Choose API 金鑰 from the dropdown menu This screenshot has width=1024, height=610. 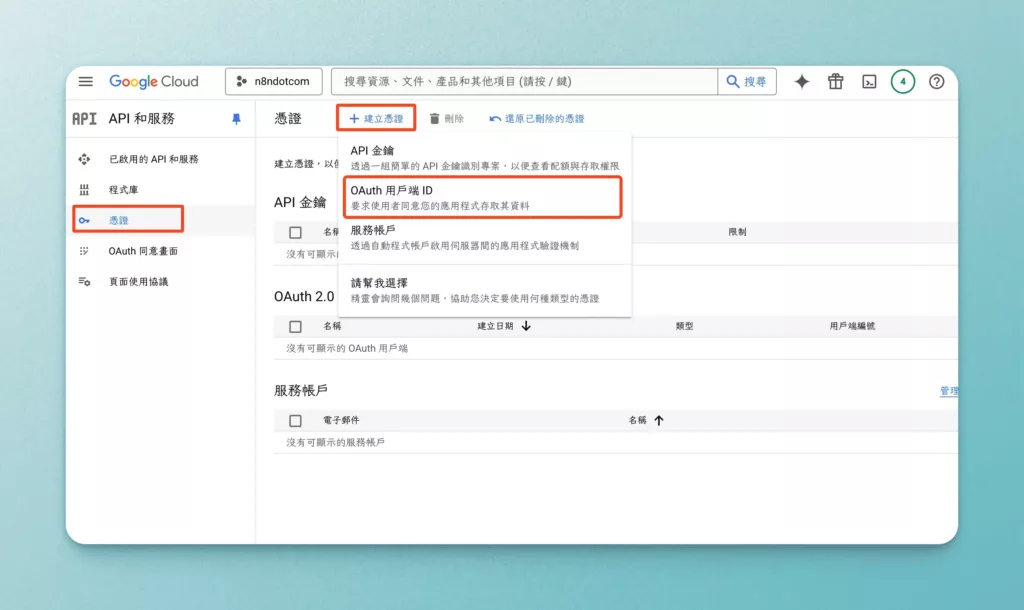[484, 157]
